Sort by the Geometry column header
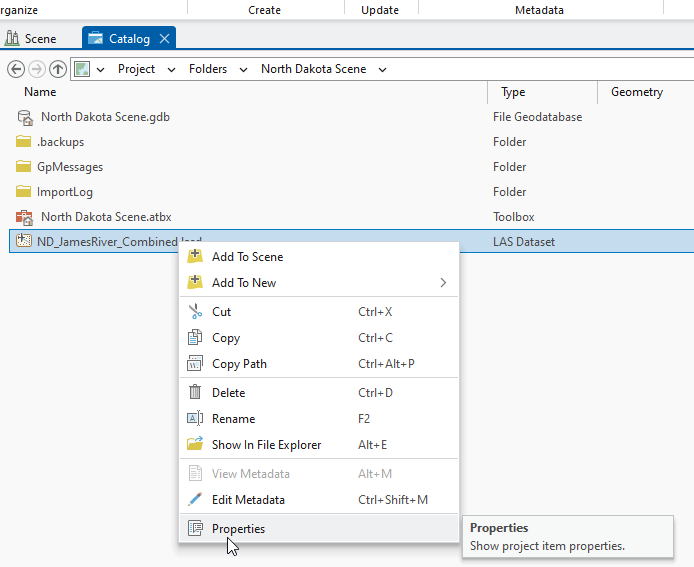Screen dimensions: 694x567 click(637, 92)
